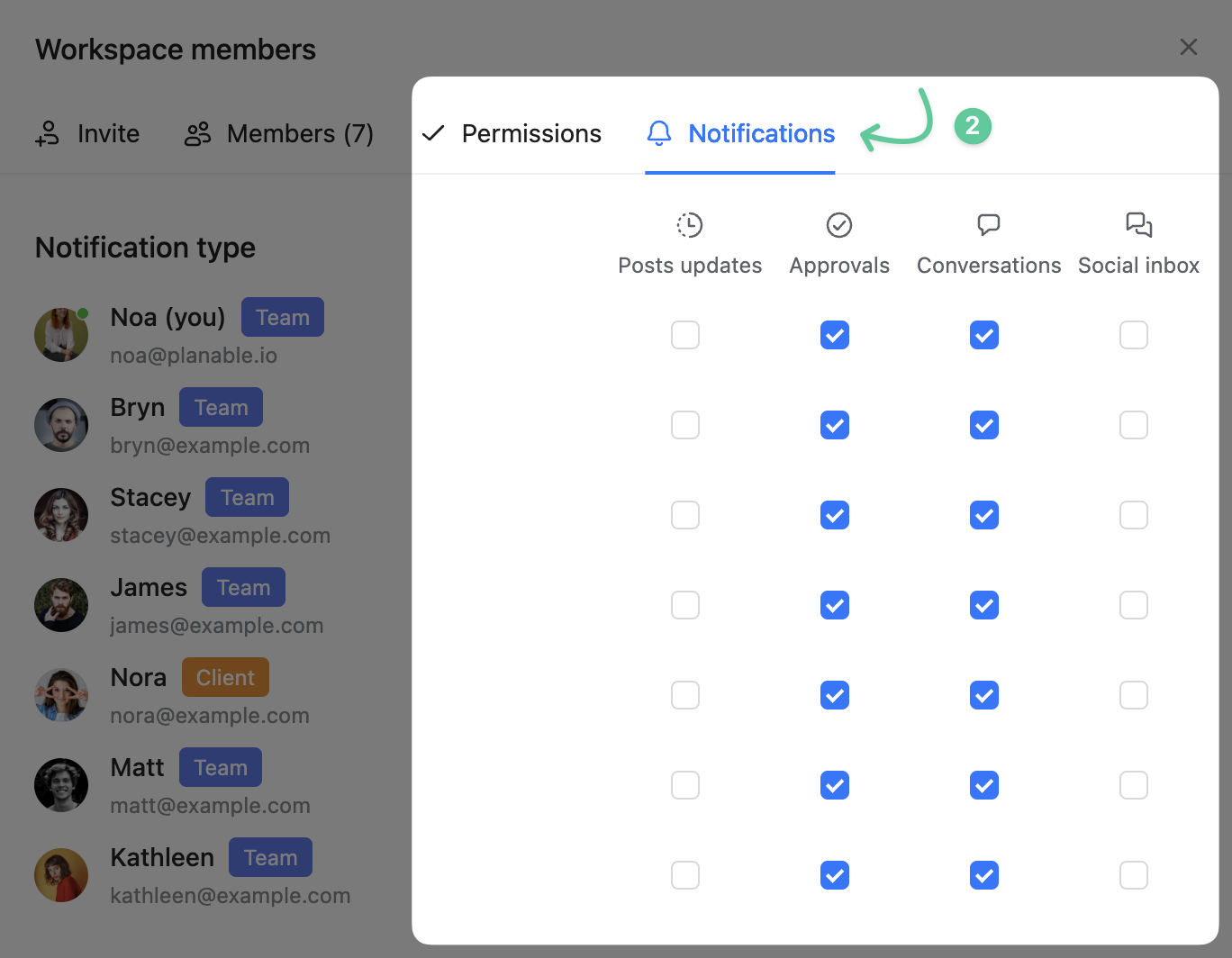Open the Notifications tab
1232x958 pixels.
pyautogui.click(x=761, y=133)
